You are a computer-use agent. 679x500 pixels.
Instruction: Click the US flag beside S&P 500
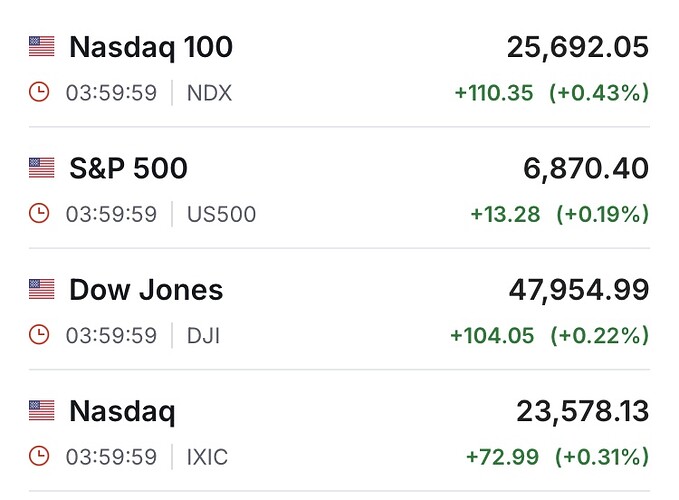pos(41,168)
